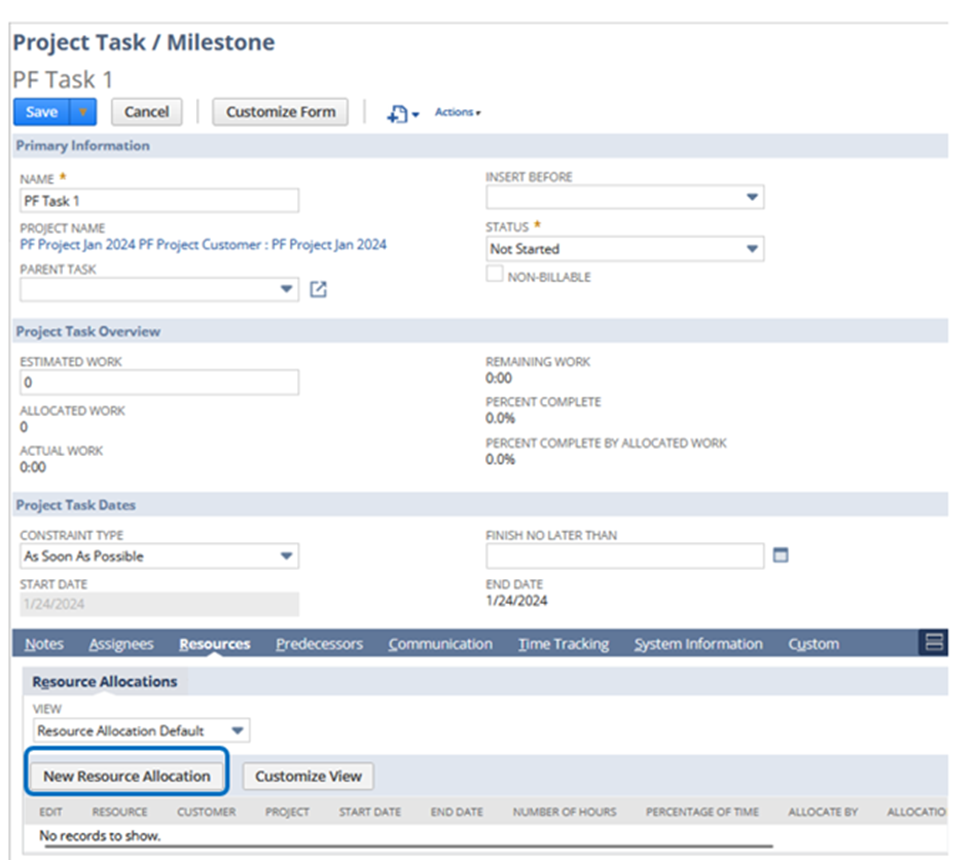Screen dimensions: 975x860
Task: Open the Communication tab
Action: click(440, 644)
